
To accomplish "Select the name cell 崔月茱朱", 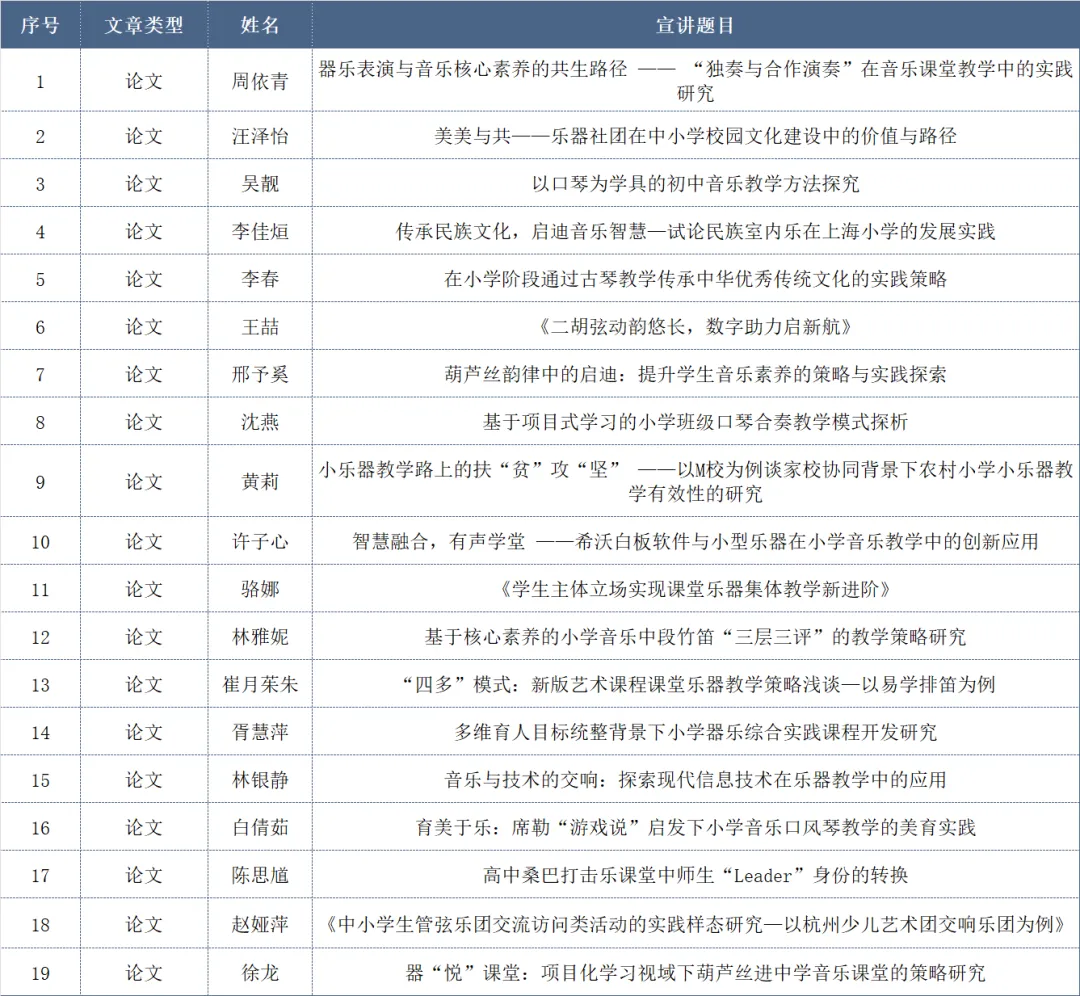I will coord(260,684).
